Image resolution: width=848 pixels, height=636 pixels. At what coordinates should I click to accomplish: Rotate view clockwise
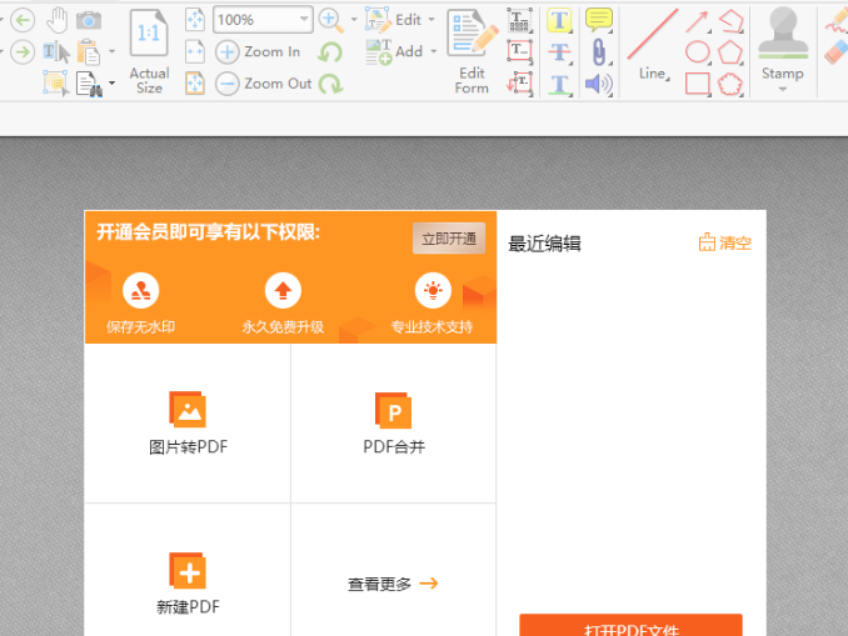point(330,84)
